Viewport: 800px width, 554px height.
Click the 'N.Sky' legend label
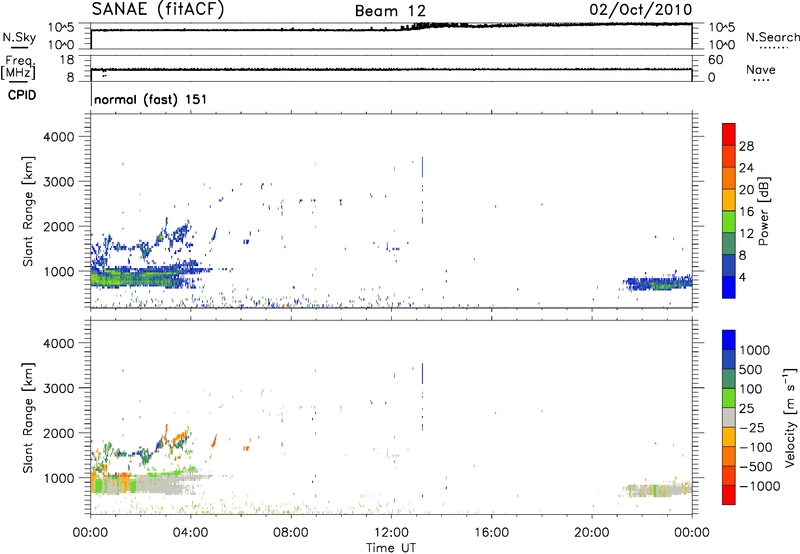pyautogui.click(x=19, y=37)
